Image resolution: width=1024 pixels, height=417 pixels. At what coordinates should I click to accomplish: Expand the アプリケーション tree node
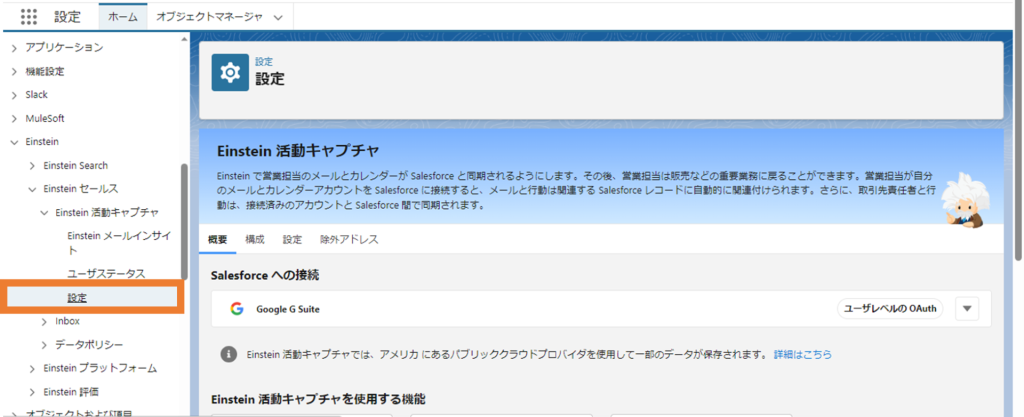click(14, 48)
